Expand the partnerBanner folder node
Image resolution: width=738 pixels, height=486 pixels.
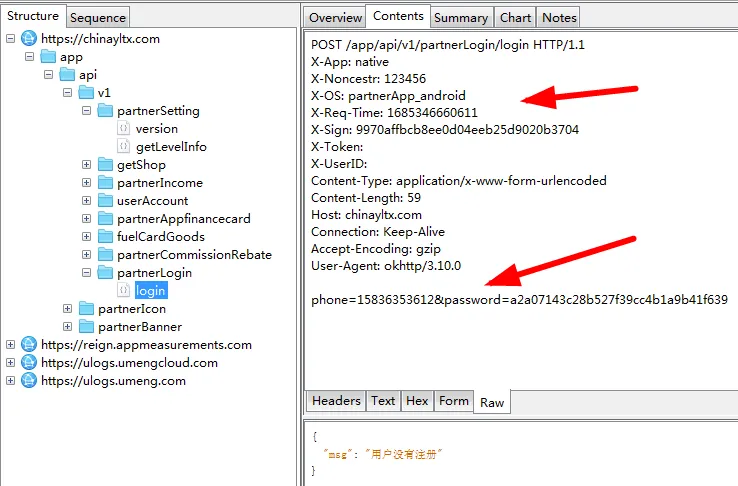67,327
